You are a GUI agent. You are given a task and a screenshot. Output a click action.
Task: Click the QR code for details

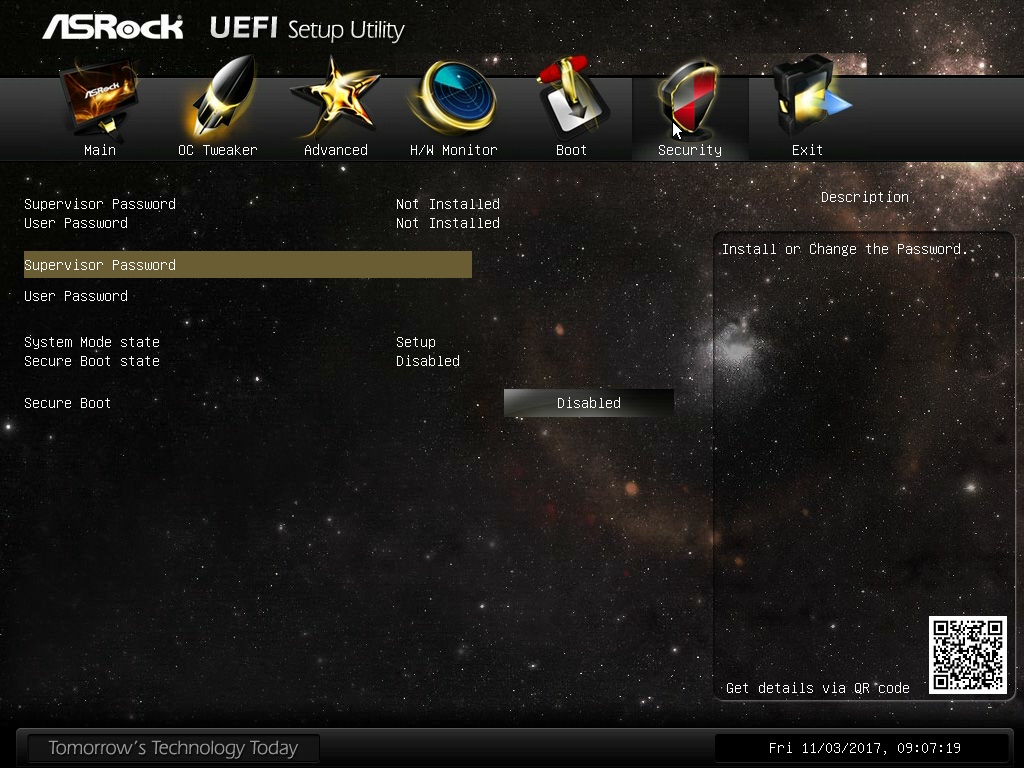(967, 655)
